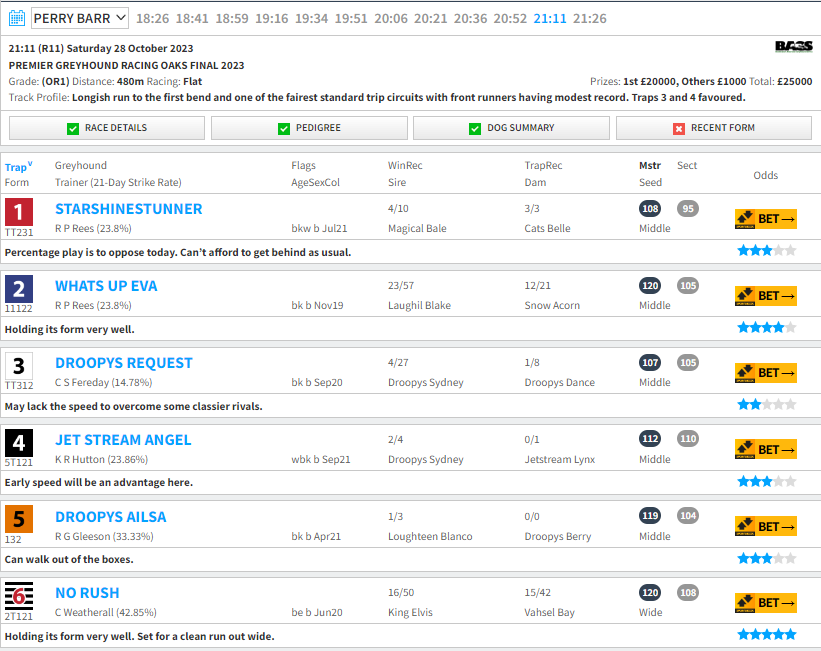Open the calendar date picker icon
Screen dimensions: 821x651
[x=17, y=18]
